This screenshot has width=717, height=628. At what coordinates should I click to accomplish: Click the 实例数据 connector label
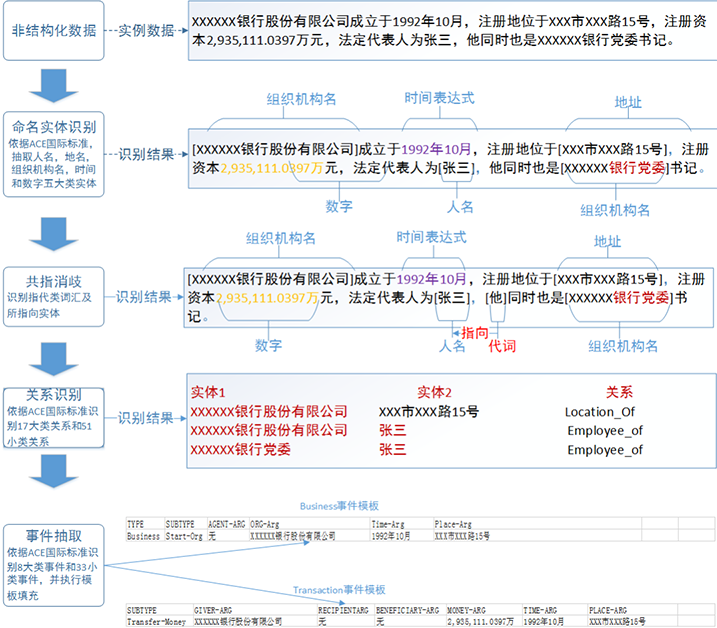pyautogui.click(x=146, y=31)
